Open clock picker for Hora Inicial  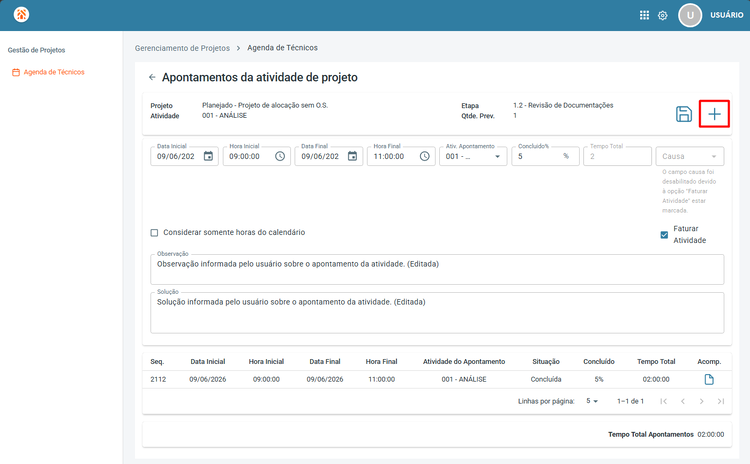tap(280, 156)
